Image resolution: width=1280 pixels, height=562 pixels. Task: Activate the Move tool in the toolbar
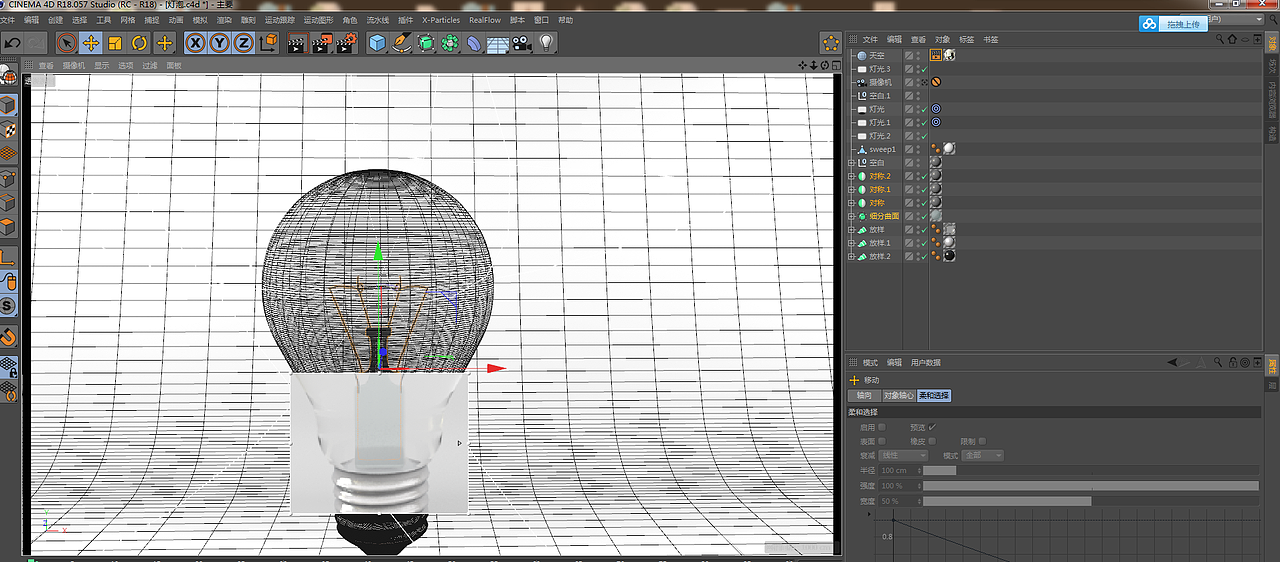point(91,43)
